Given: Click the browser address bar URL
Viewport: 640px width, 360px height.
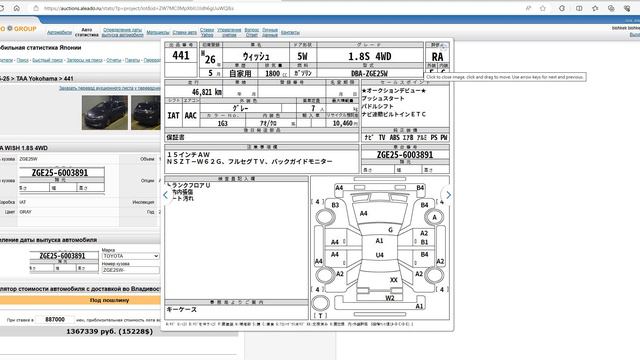Looking at the screenshot, I should pos(139,8).
